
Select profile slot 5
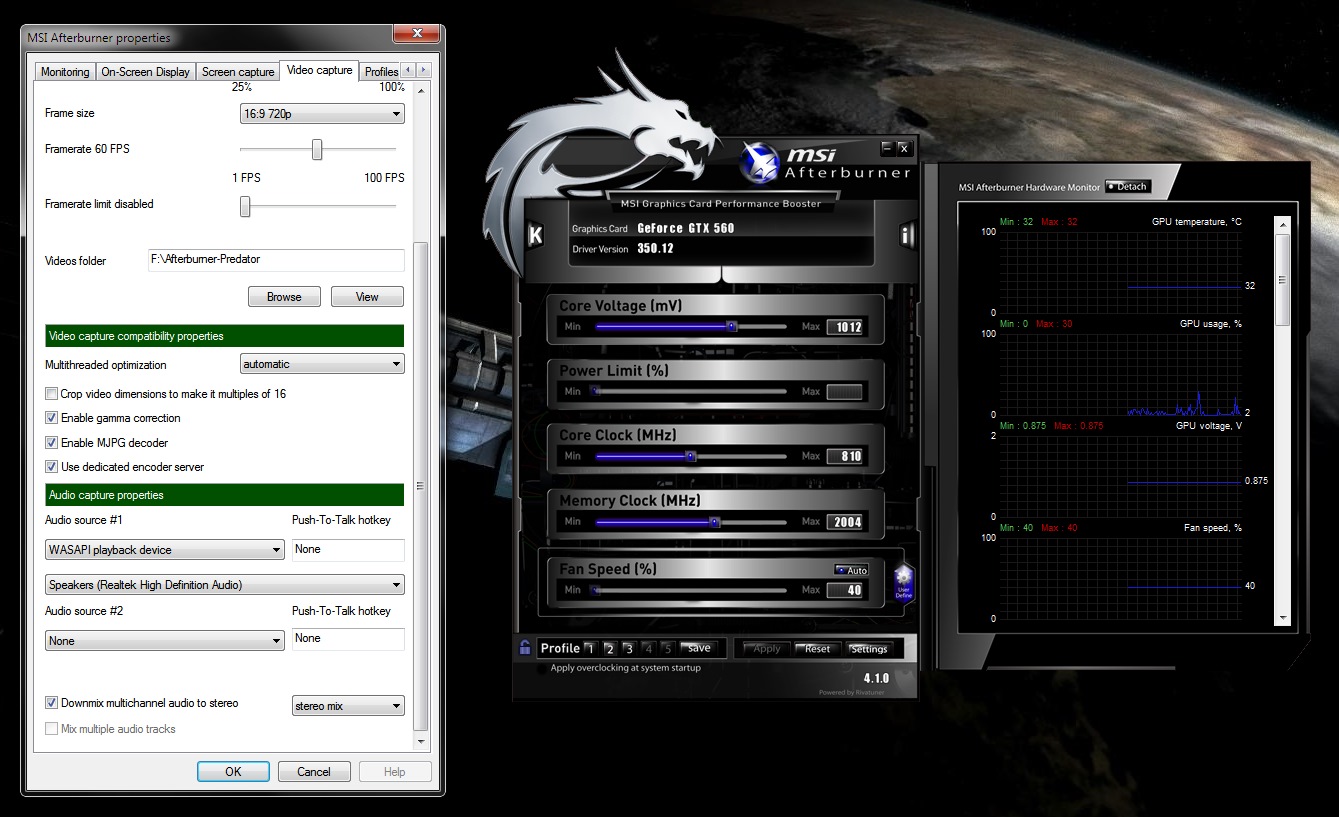(x=667, y=648)
